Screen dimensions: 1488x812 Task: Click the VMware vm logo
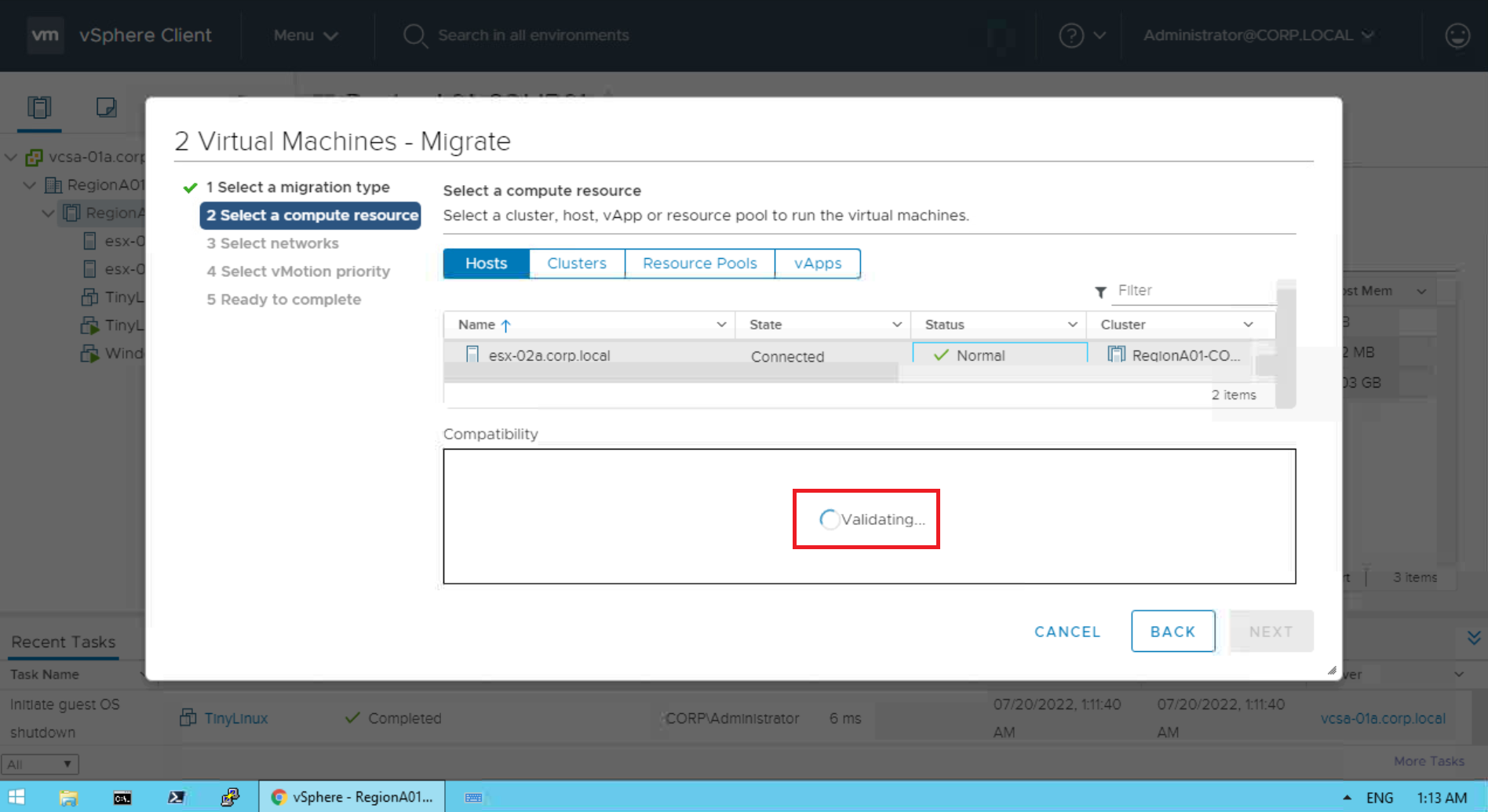(x=45, y=35)
